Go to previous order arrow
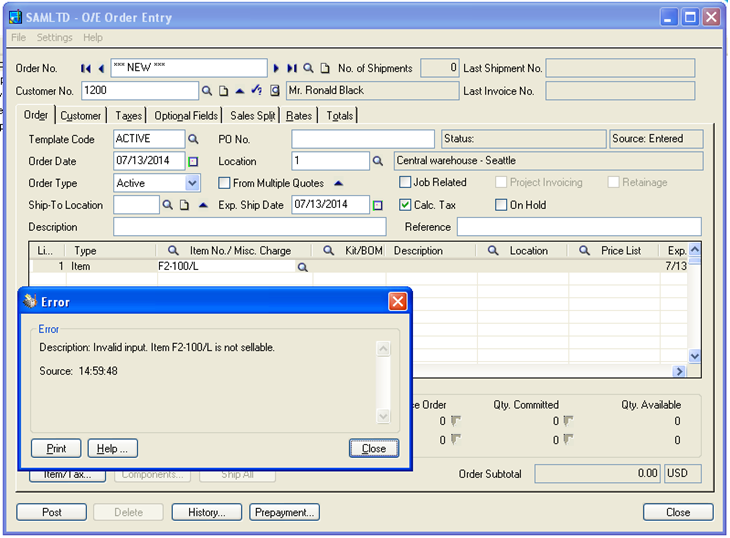The height and width of the screenshot is (538, 730). pyautogui.click(x=101, y=68)
